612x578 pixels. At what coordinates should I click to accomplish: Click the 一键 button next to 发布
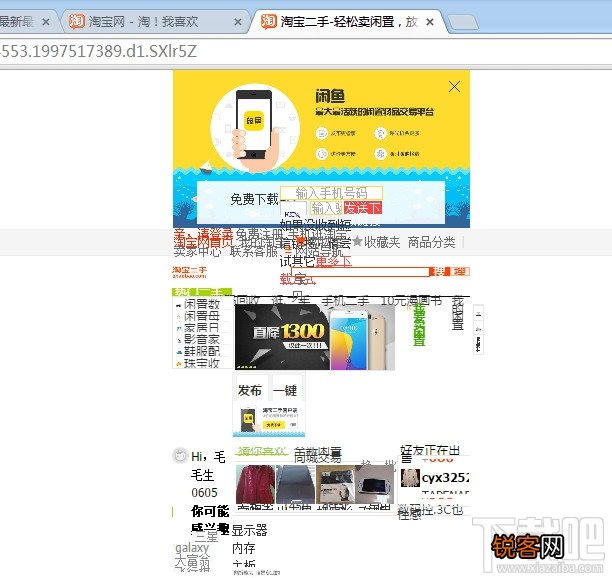[285, 390]
